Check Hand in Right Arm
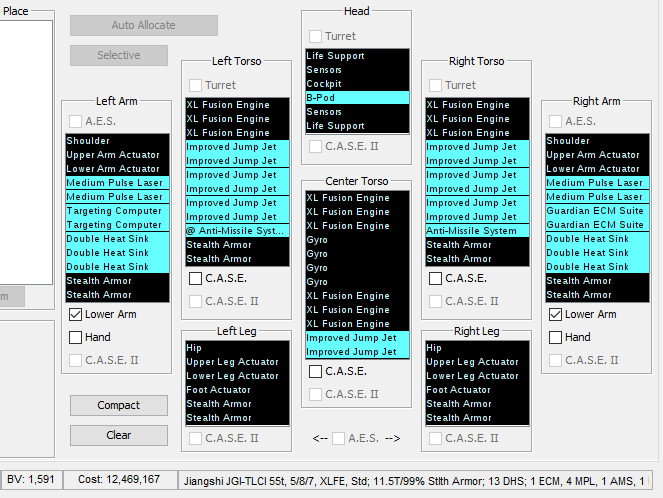 [x=555, y=337]
